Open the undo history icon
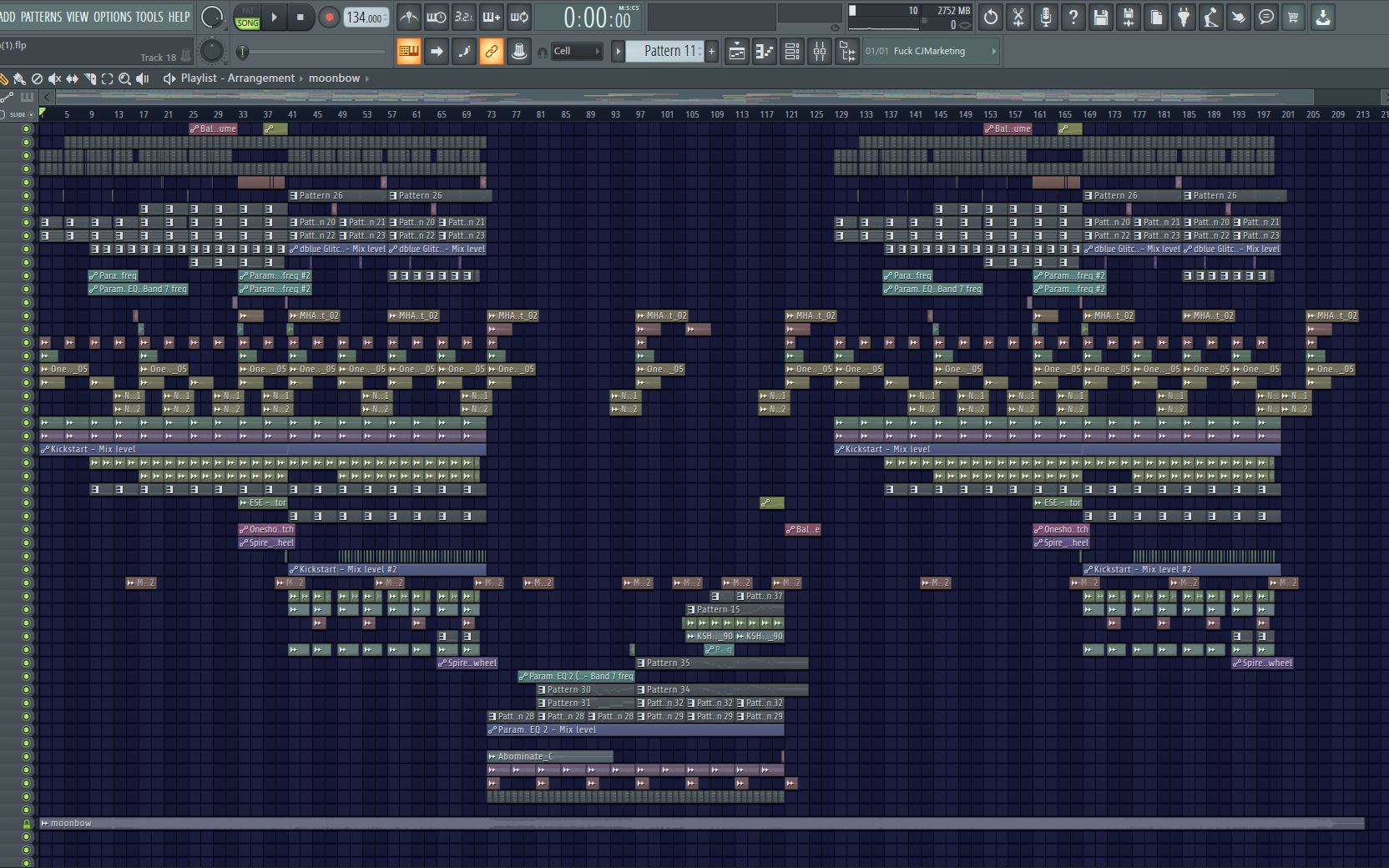Screen dimensions: 1389x868 tap(991, 17)
